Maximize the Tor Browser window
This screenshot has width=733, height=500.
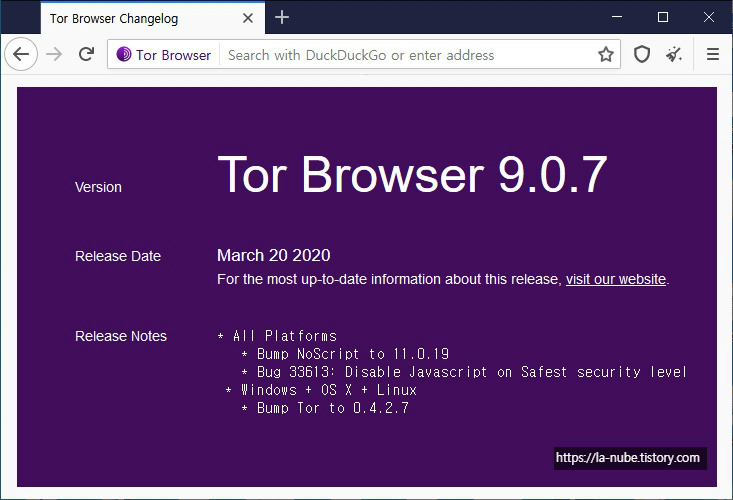662,17
